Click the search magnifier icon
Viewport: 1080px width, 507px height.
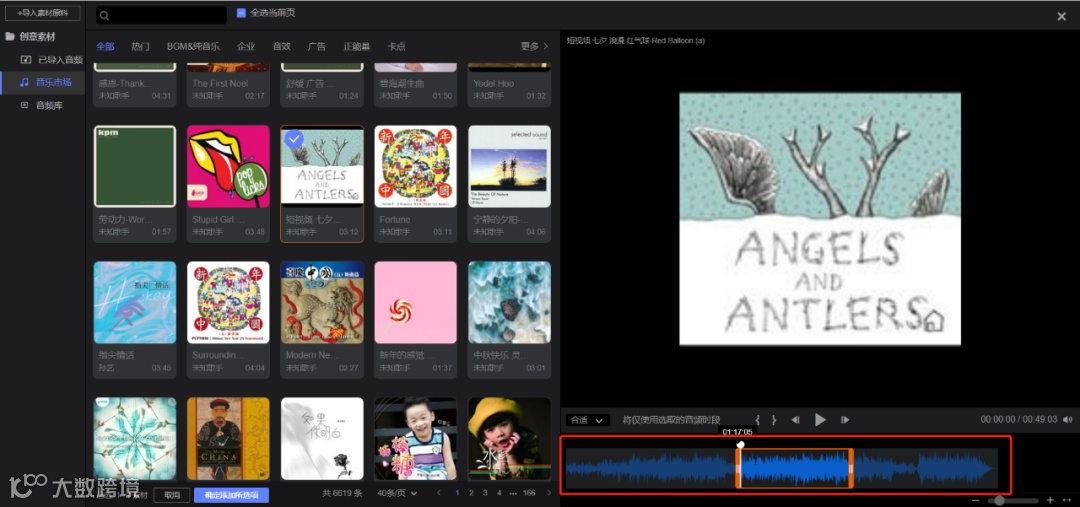click(104, 15)
